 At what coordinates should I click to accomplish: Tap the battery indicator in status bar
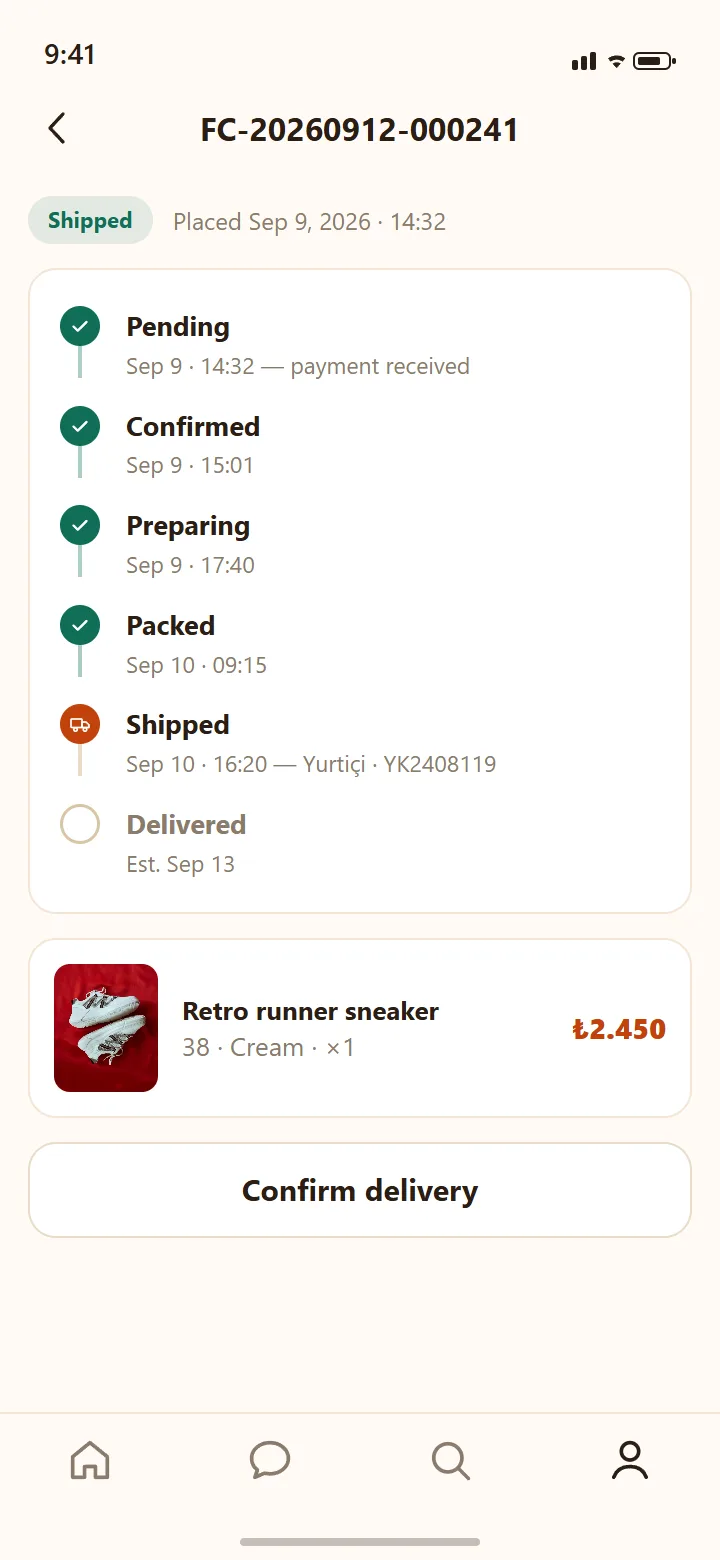click(655, 62)
